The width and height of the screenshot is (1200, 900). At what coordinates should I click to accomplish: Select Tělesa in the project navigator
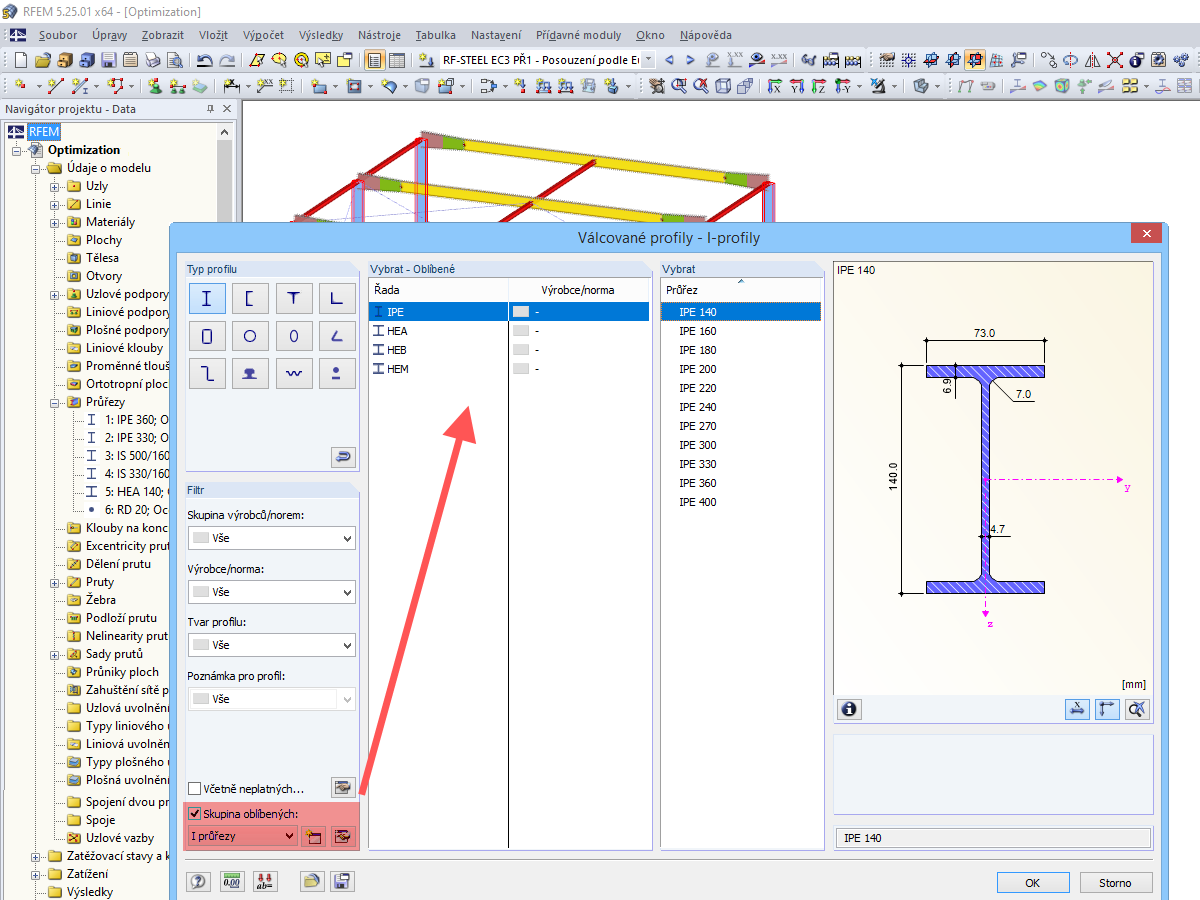point(102,258)
